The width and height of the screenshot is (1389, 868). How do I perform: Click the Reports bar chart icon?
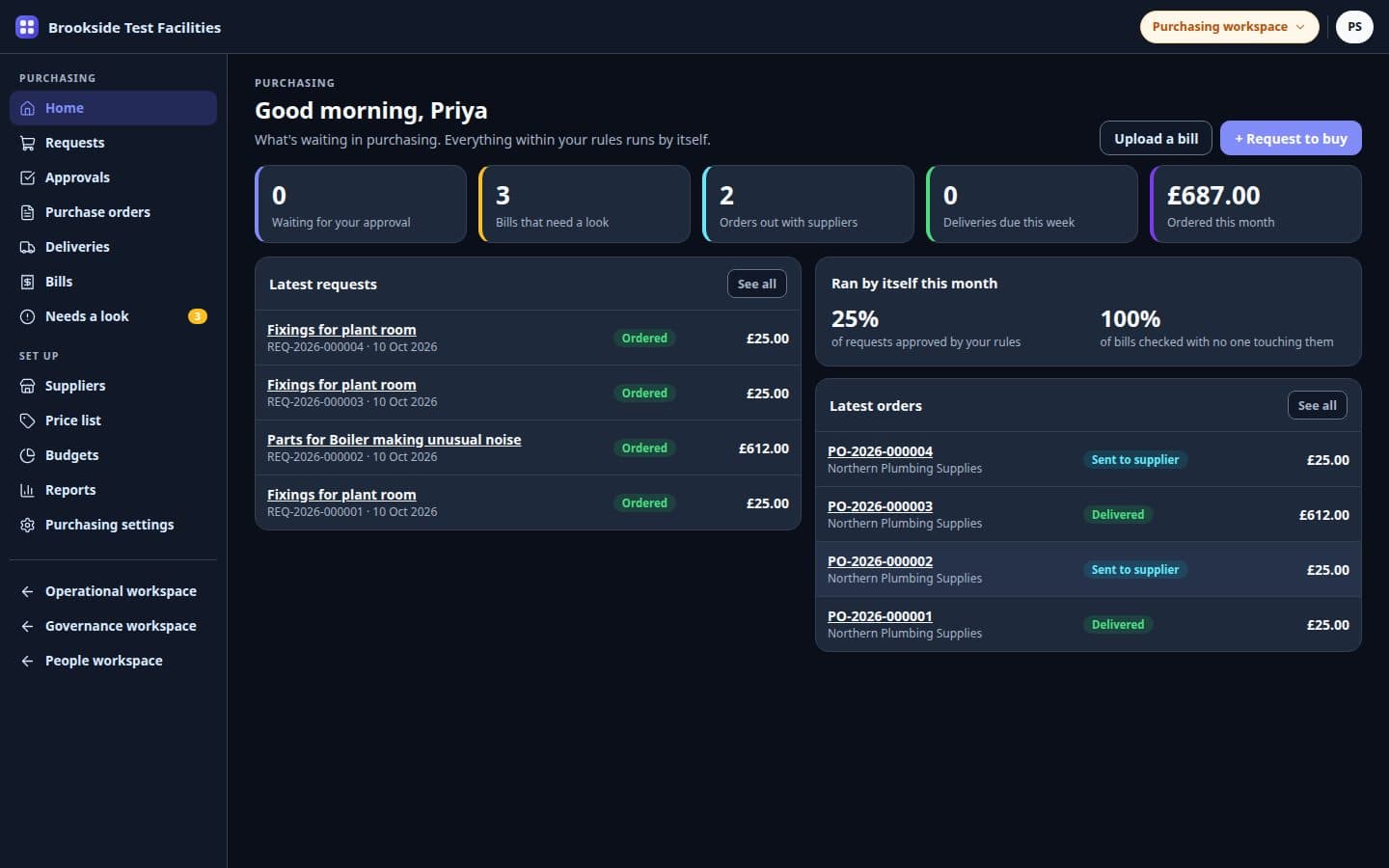[x=28, y=490]
